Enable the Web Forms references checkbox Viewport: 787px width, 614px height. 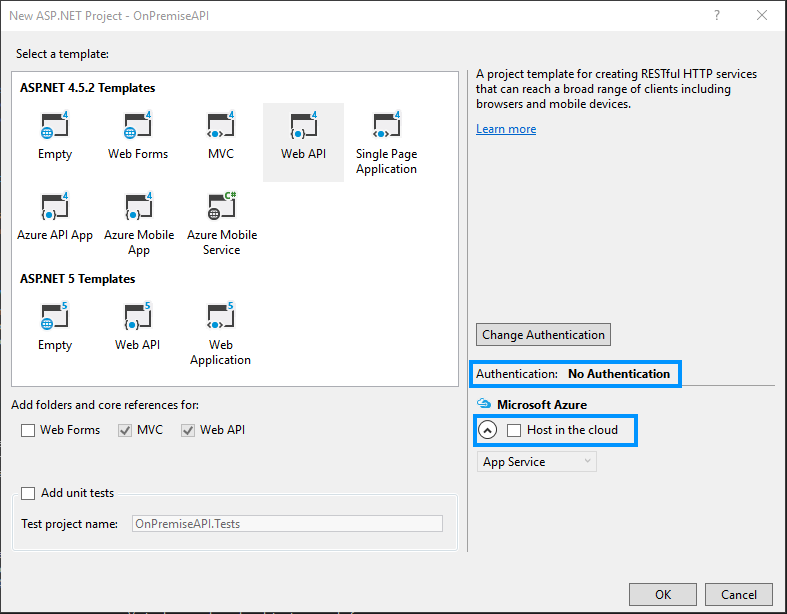28,430
